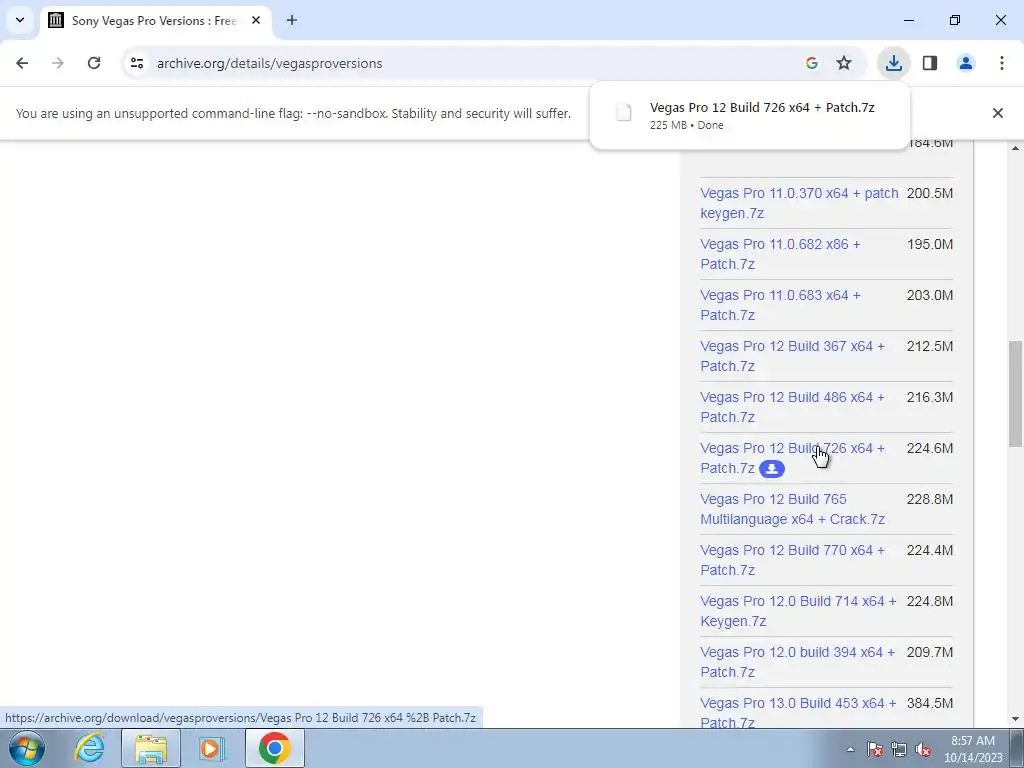Minimize the Chrome window
1024x768 pixels.
pyautogui.click(x=908, y=20)
